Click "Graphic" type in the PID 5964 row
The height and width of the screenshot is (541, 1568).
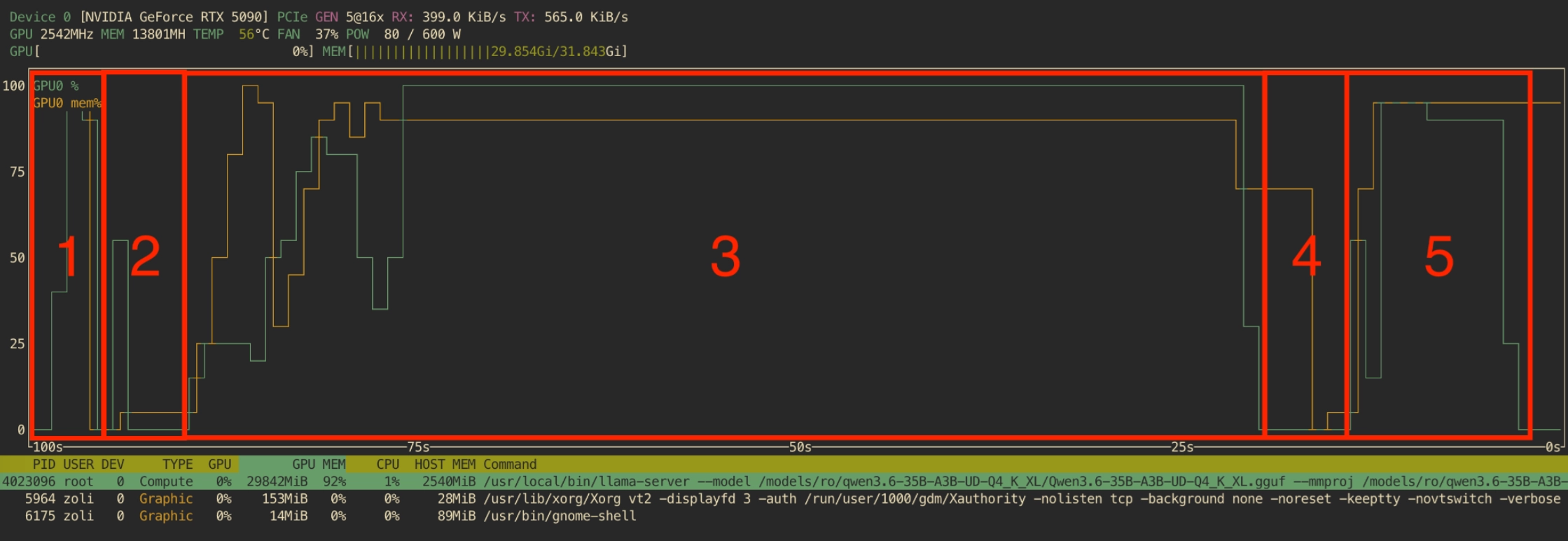pyautogui.click(x=166, y=499)
